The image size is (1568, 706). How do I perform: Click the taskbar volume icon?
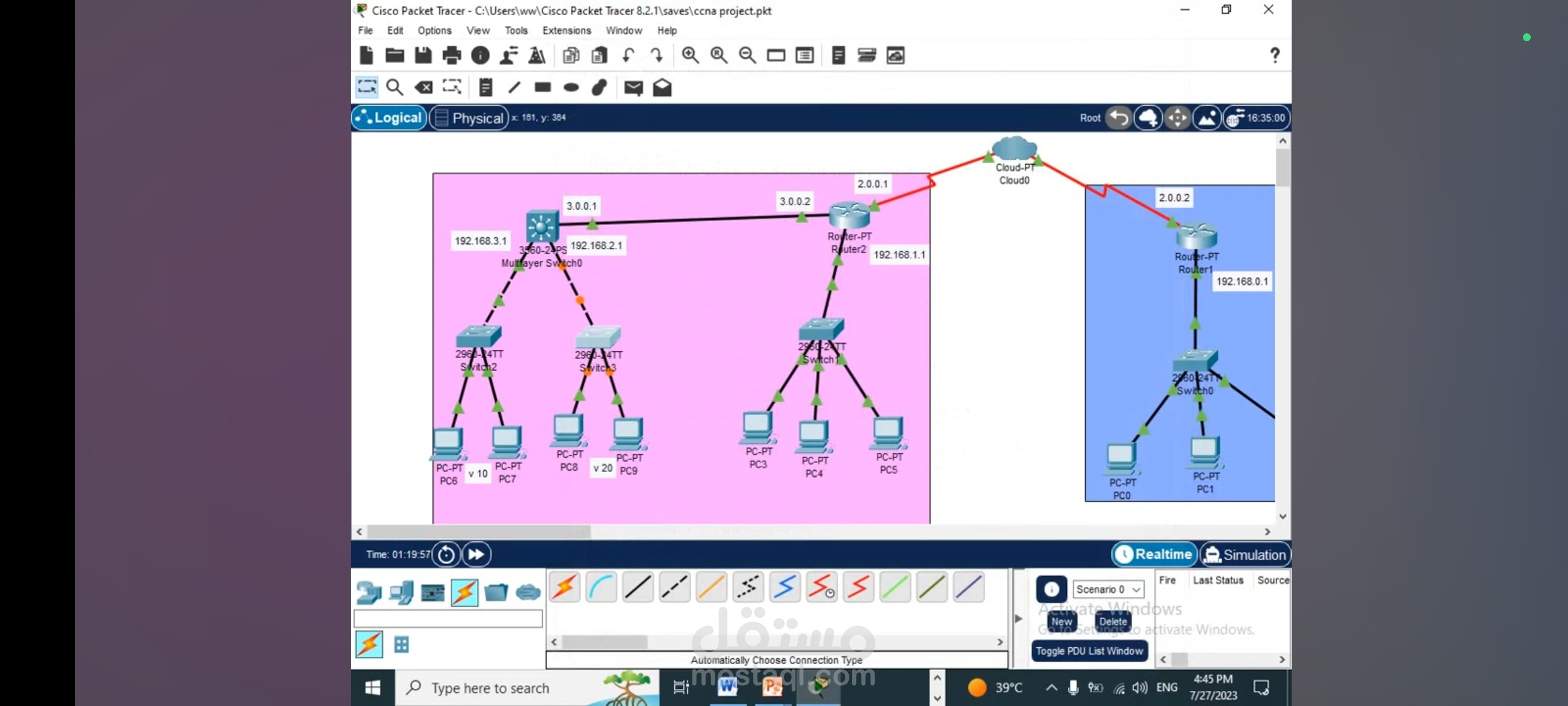[x=1140, y=688]
